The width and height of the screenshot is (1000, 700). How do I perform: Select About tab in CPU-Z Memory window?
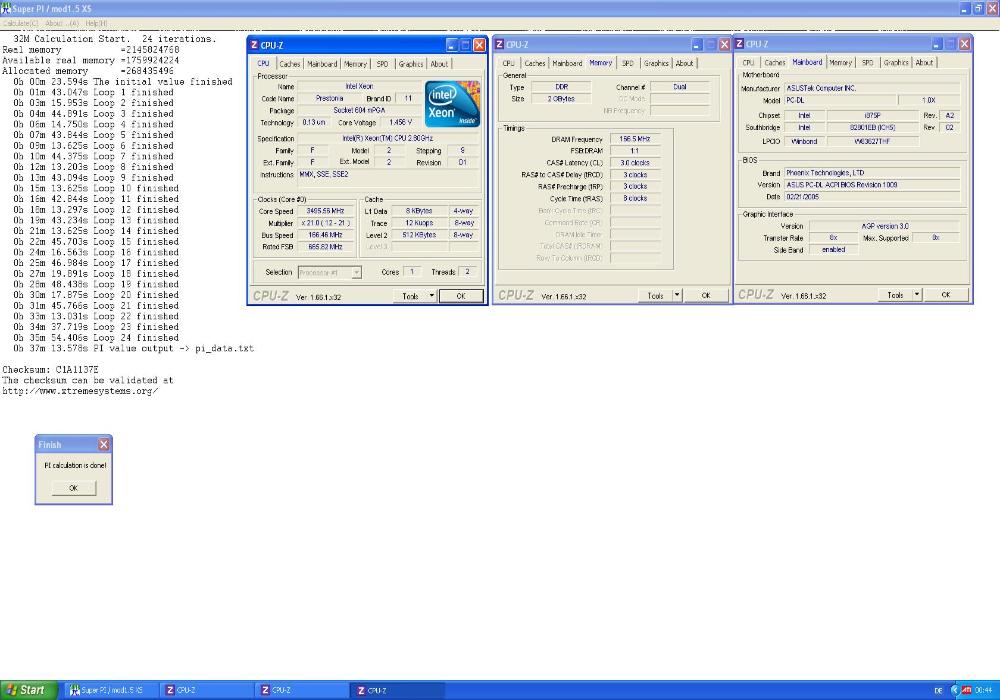click(x=684, y=63)
